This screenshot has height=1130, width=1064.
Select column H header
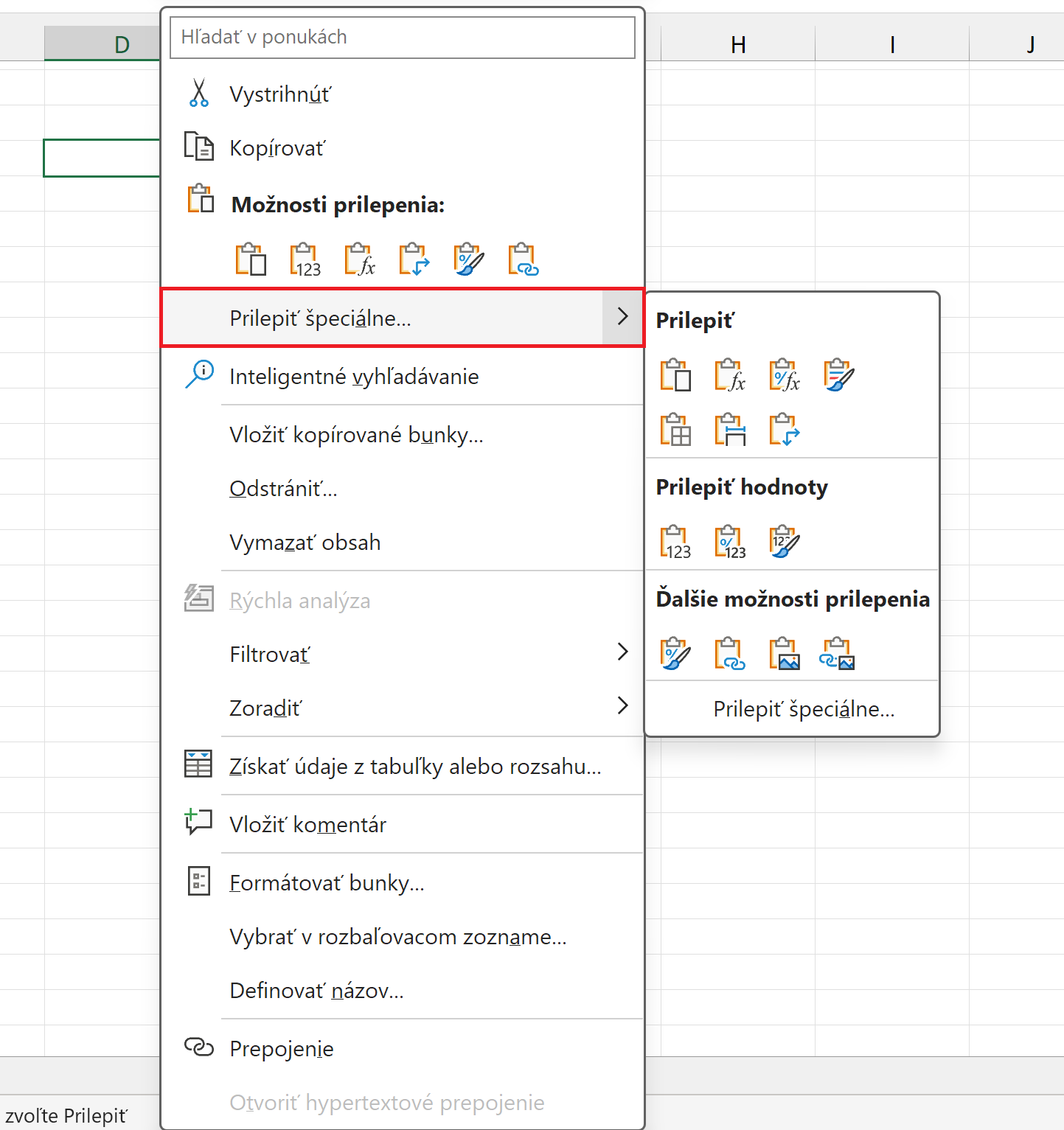click(738, 44)
